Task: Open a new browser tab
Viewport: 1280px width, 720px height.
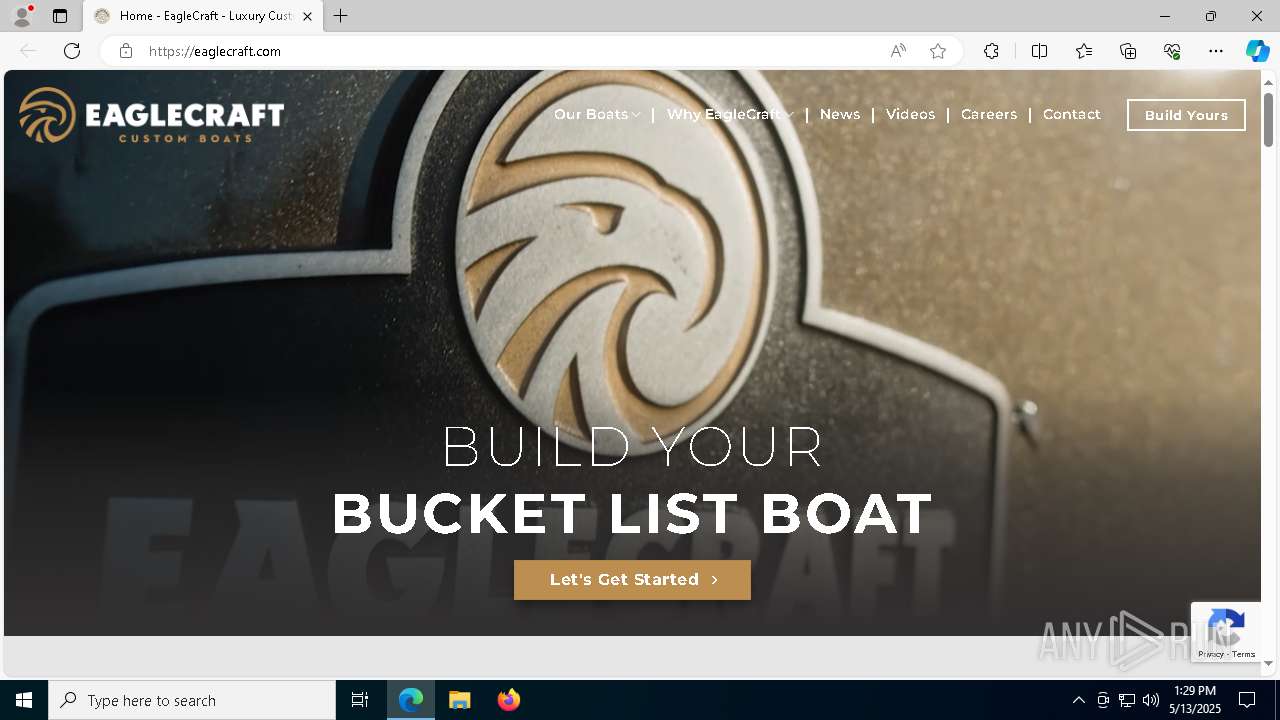Action: tap(341, 16)
